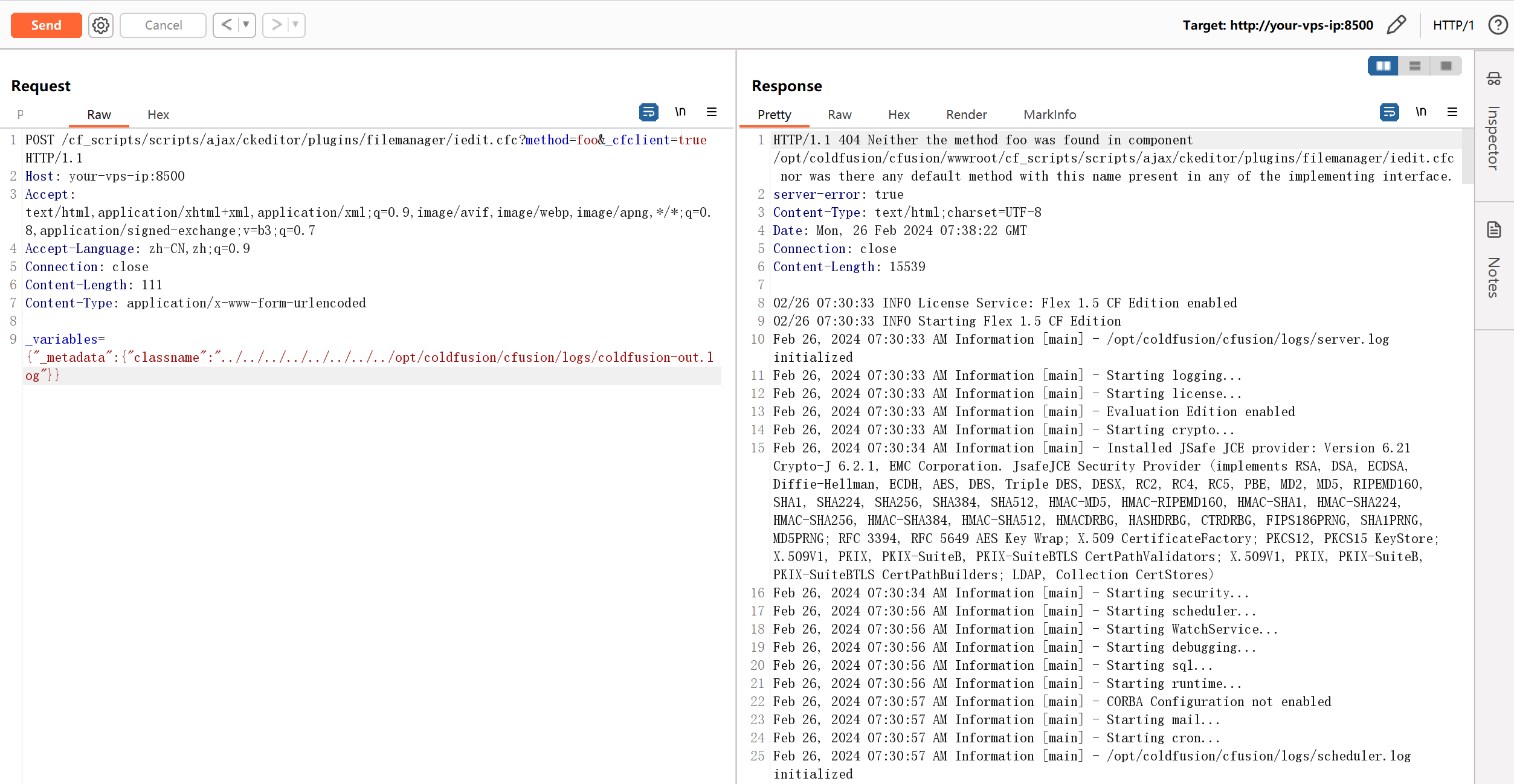Open Request panel hamburger options menu
The image size is (1514, 784).
712,112
